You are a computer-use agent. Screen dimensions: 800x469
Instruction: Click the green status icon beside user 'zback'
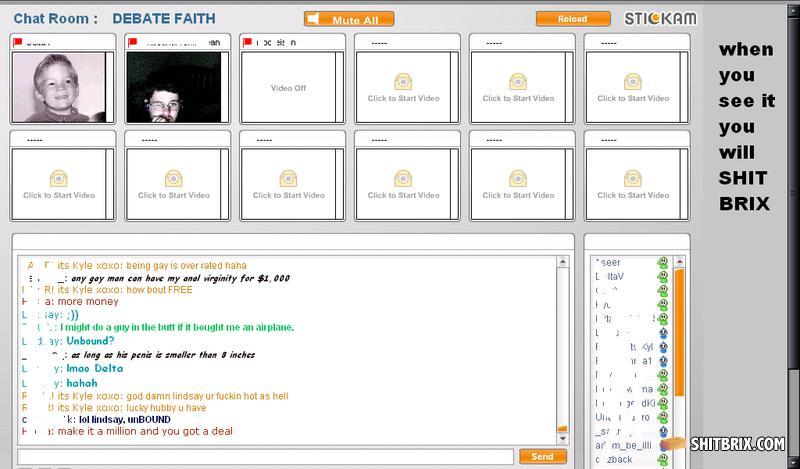663,460
